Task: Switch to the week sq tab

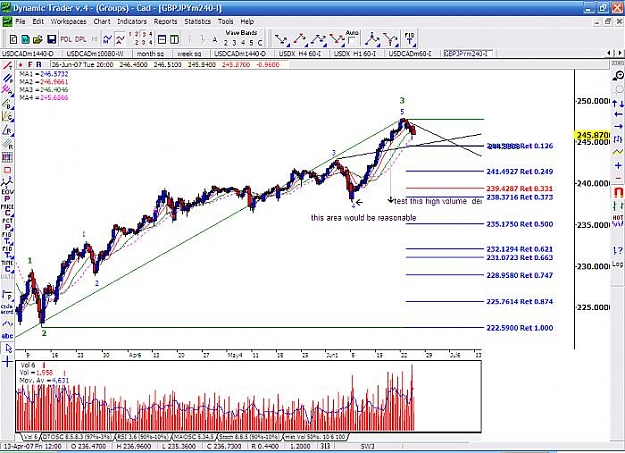Action: tap(189, 53)
